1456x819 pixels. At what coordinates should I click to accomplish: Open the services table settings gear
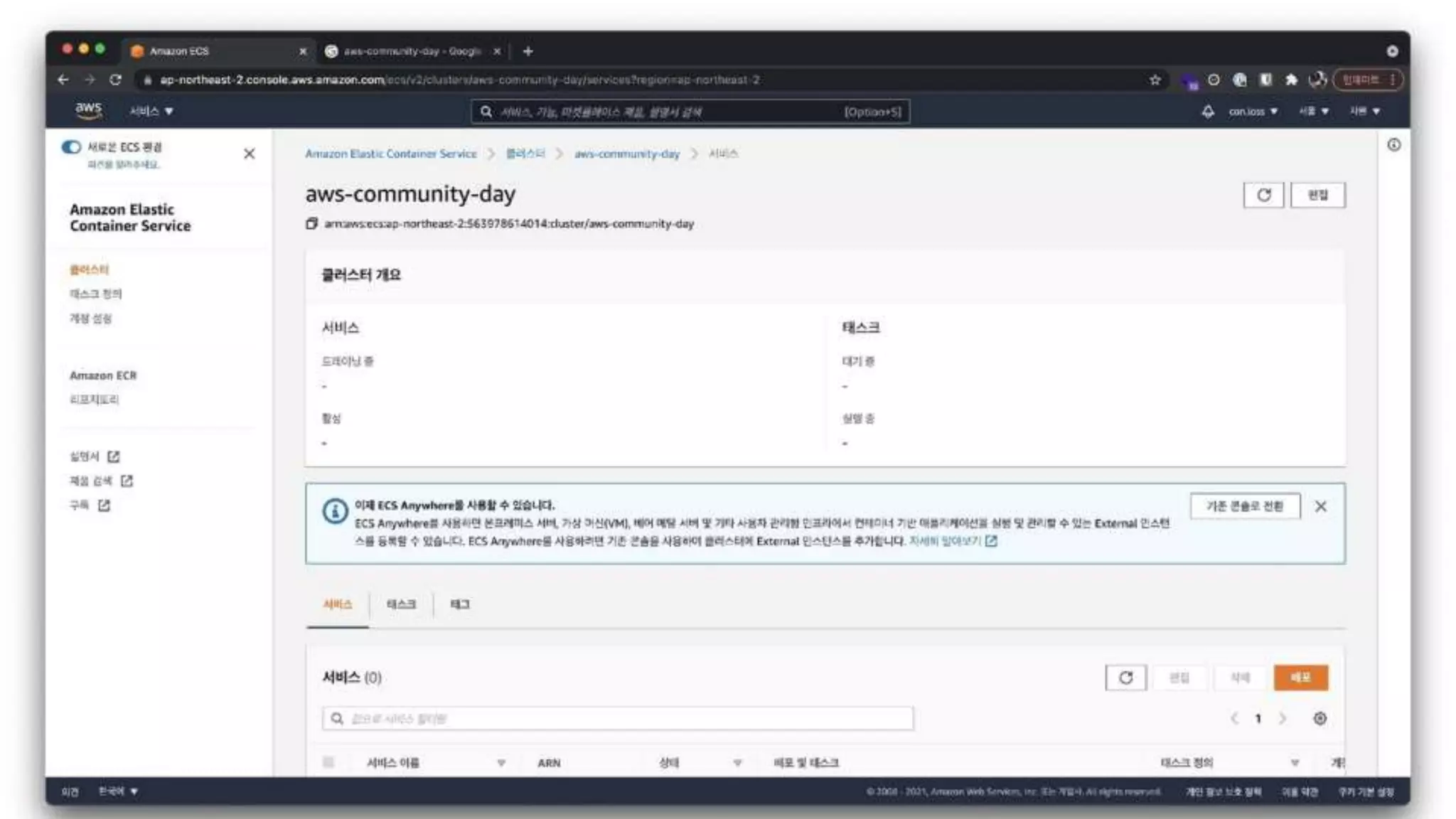point(1319,719)
